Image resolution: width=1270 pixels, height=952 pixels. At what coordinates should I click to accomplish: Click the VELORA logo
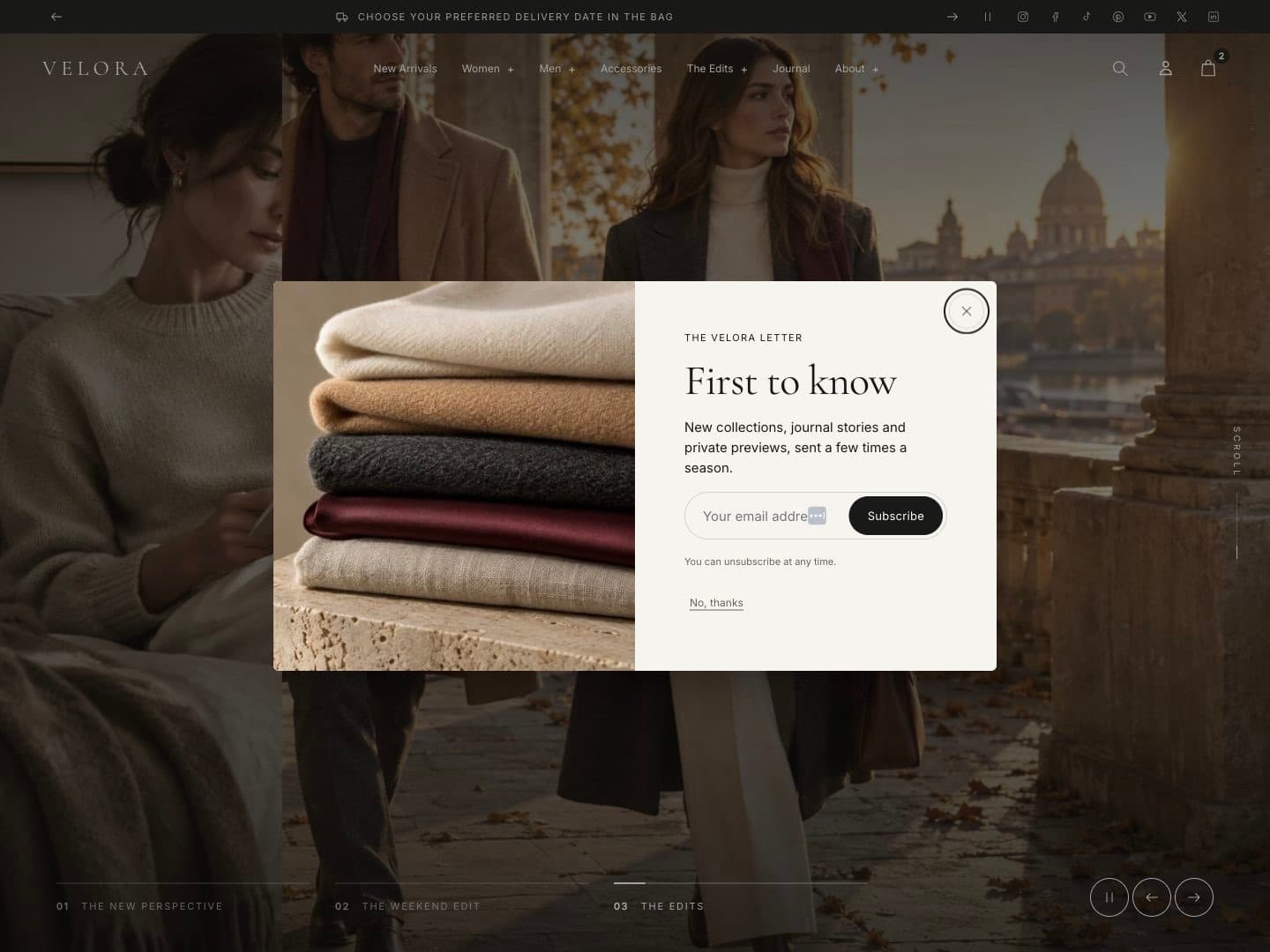(95, 69)
